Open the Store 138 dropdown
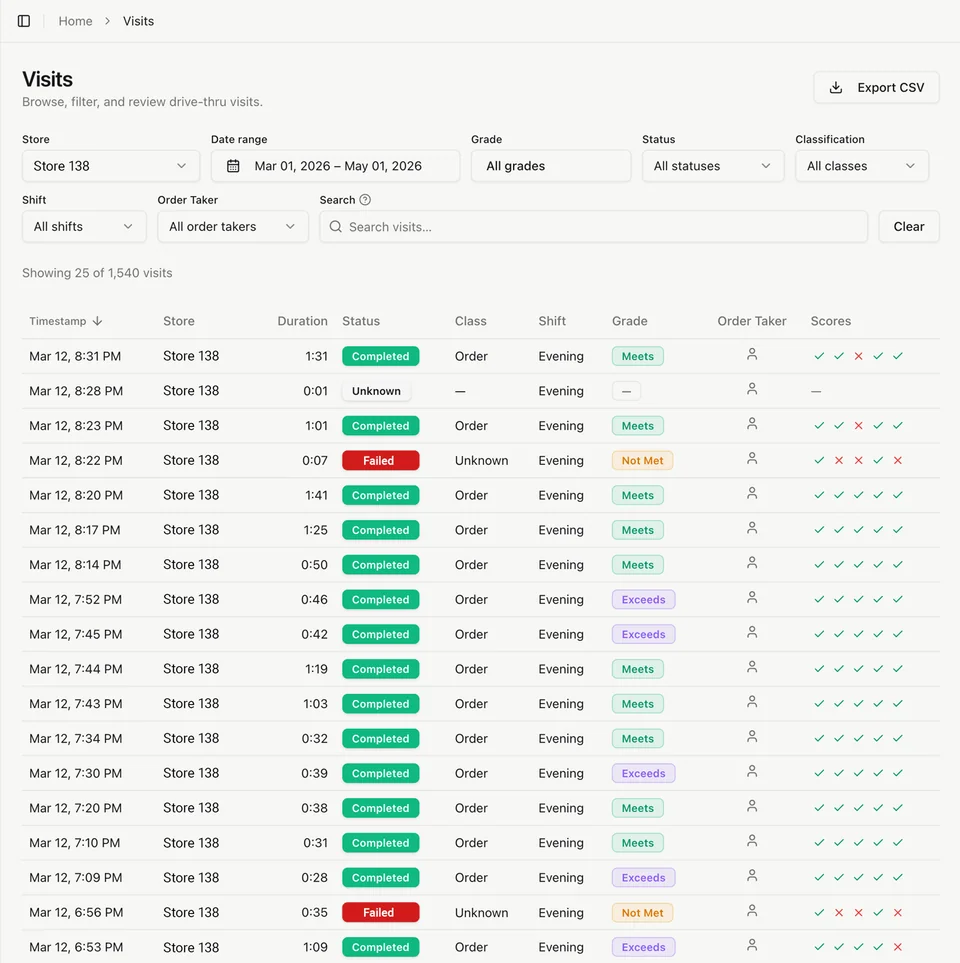The height and width of the screenshot is (963, 960). point(111,166)
